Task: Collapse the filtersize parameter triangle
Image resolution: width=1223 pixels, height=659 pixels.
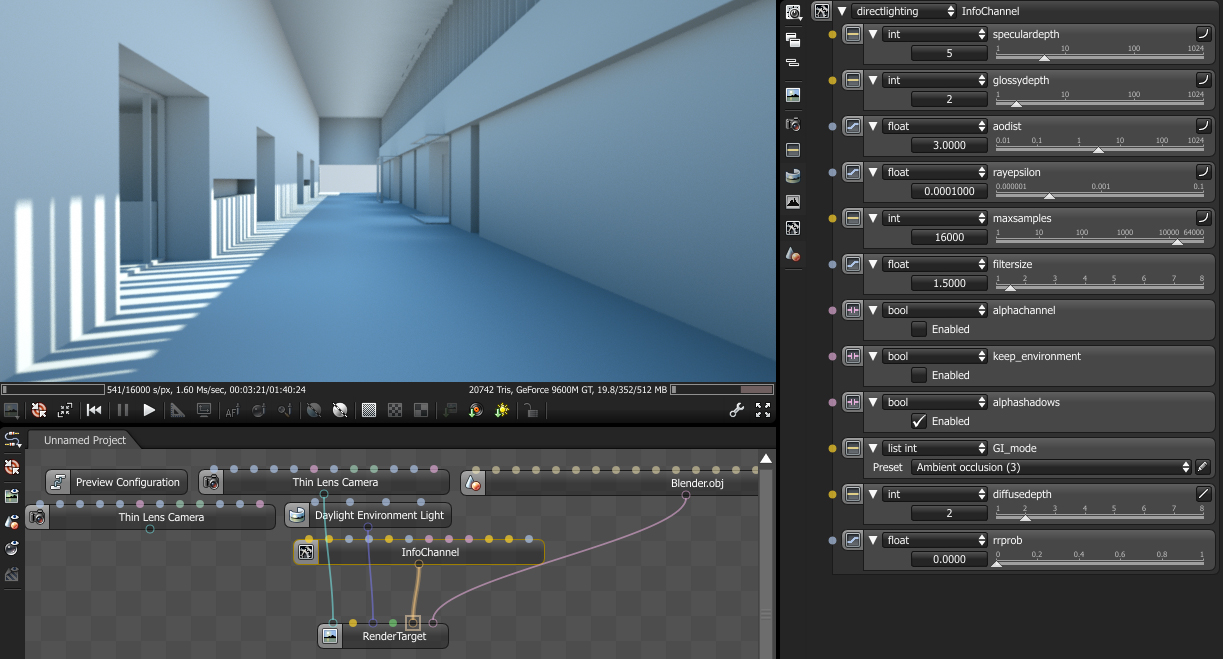Action: click(873, 264)
